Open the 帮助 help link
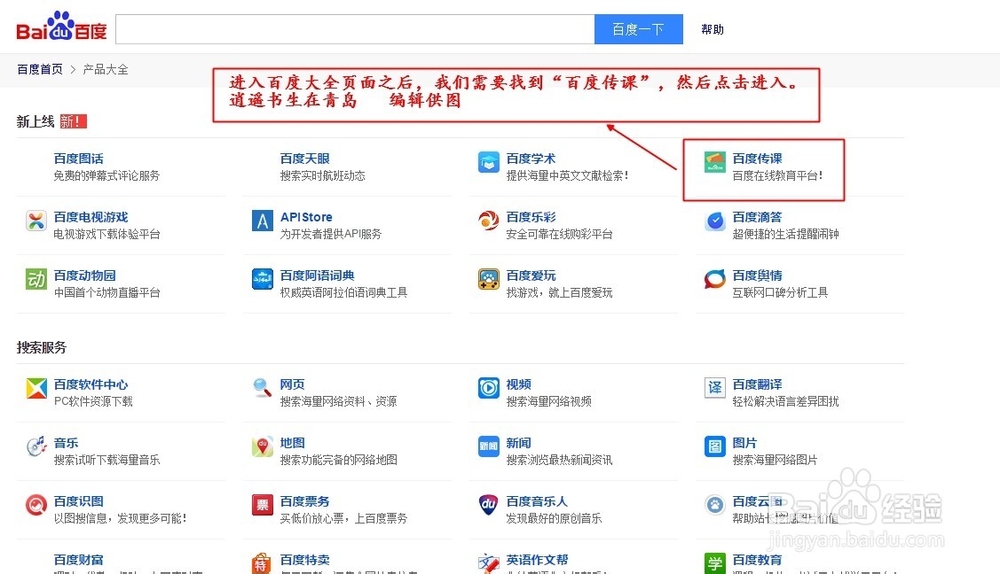Screen dimensions: 1000x574 (x=712, y=29)
